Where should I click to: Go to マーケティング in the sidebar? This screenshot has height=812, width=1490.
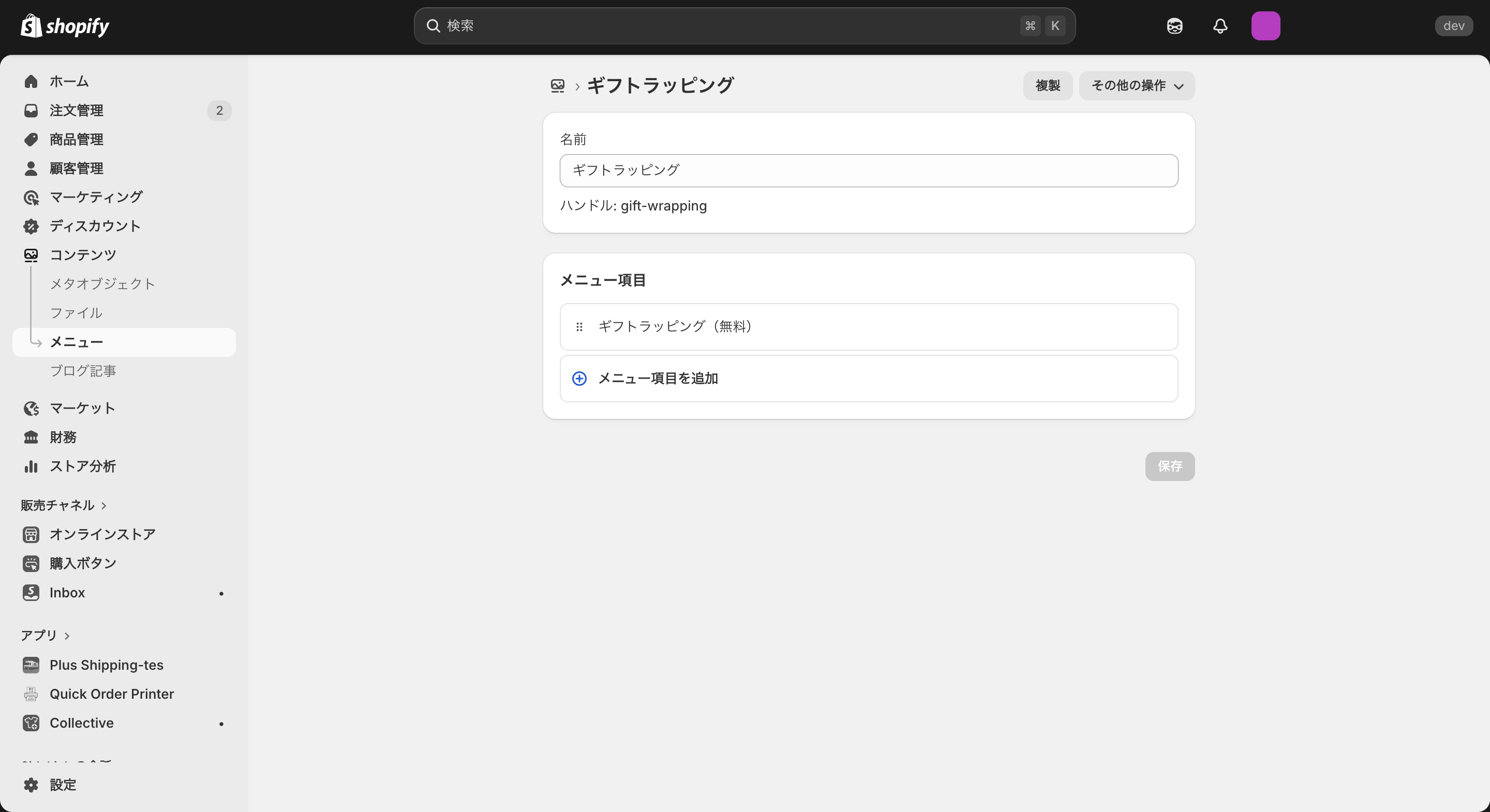[96, 197]
